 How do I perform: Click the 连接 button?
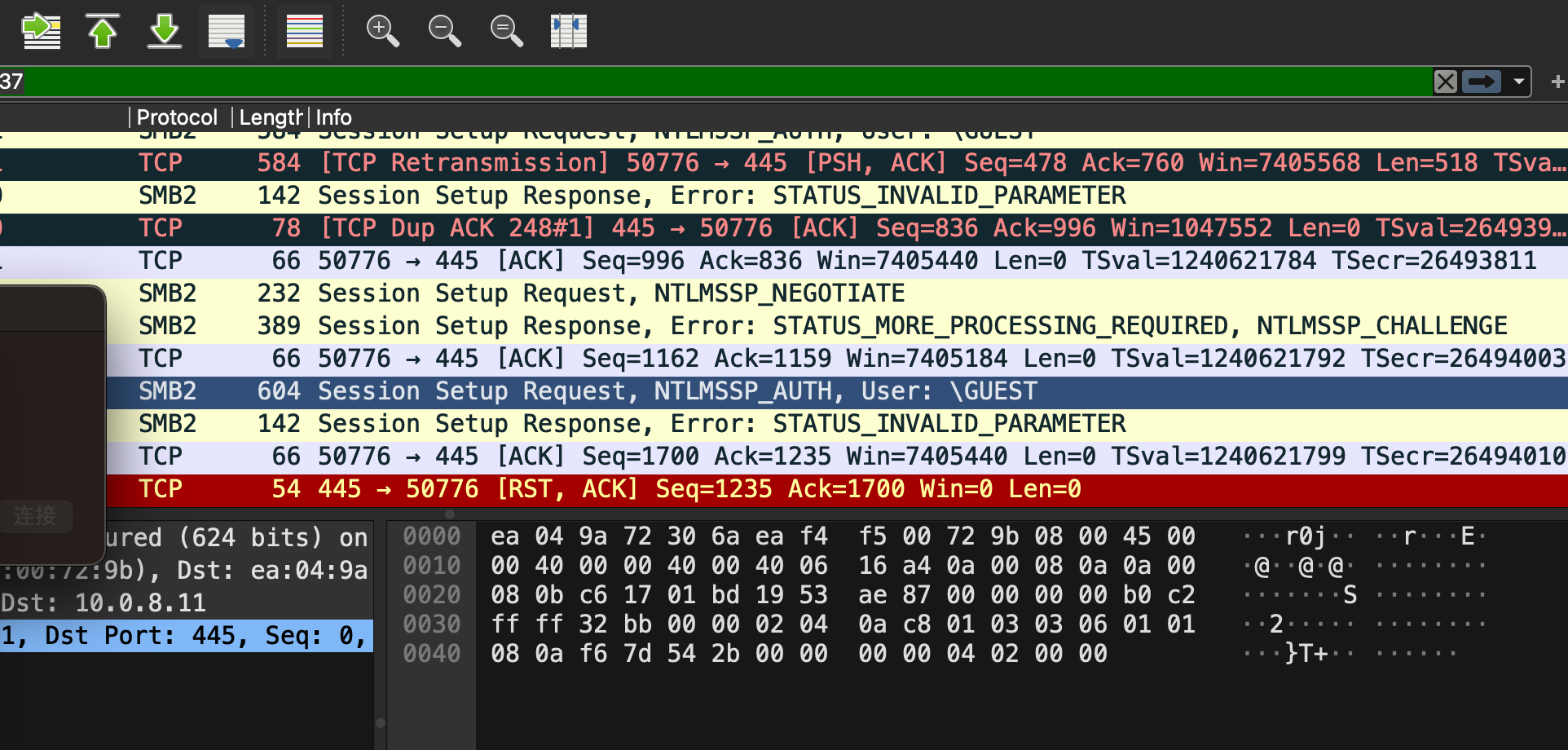35,516
